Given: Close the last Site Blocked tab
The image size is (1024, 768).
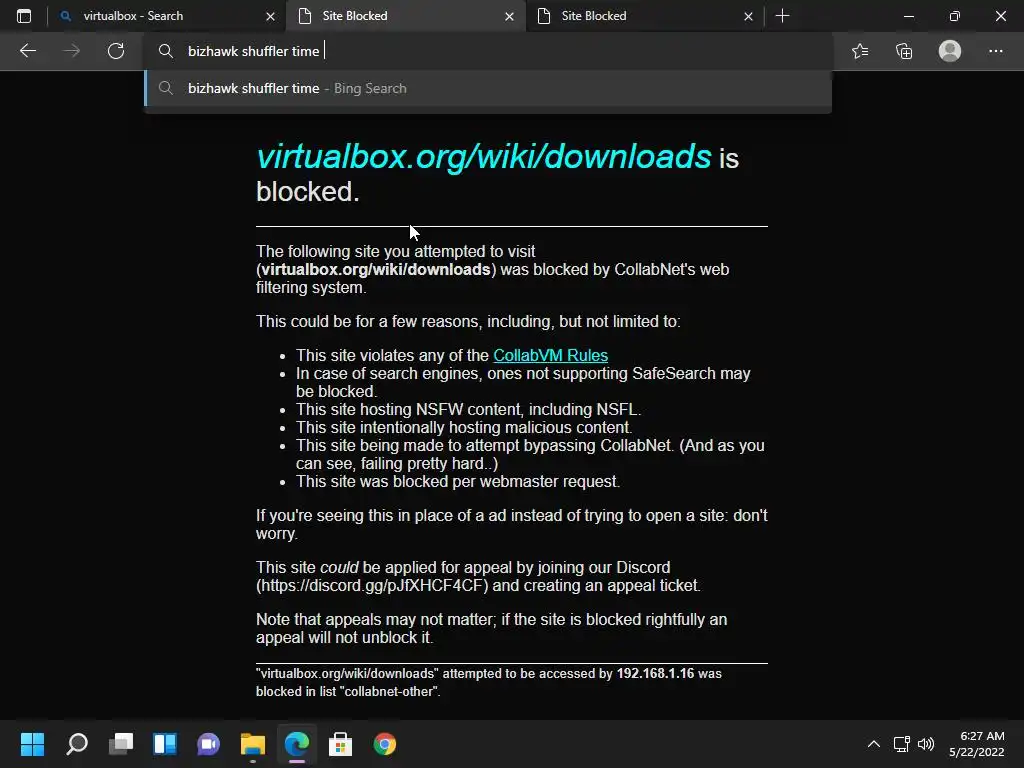Looking at the screenshot, I should tap(748, 16).
